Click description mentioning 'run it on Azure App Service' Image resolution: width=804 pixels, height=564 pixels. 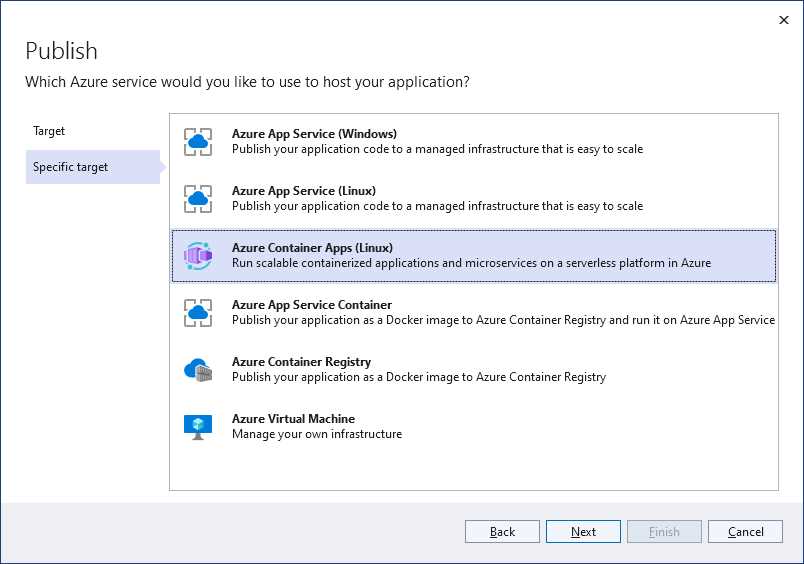point(503,320)
